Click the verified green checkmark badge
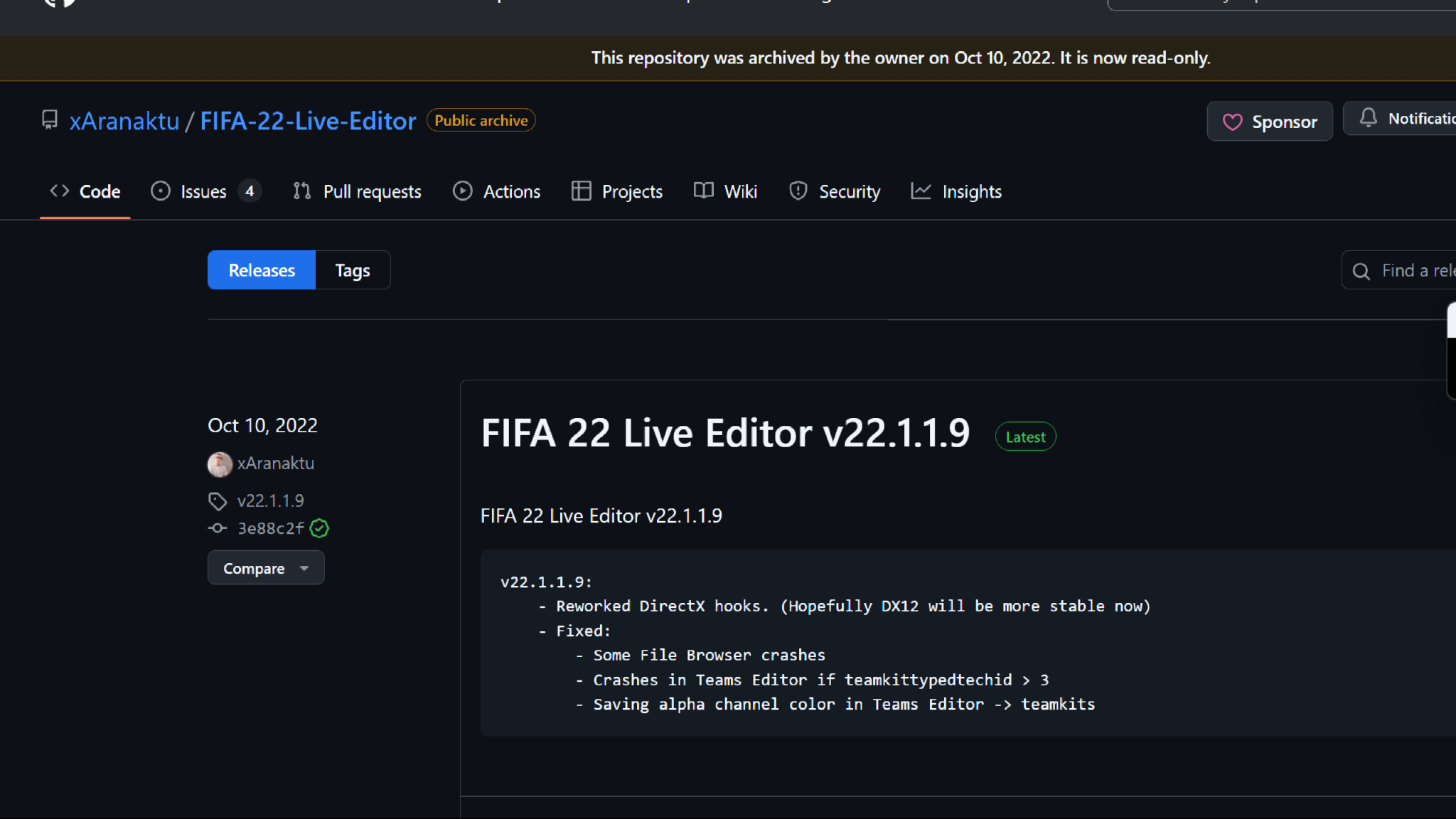The image size is (1456, 819). [x=319, y=528]
